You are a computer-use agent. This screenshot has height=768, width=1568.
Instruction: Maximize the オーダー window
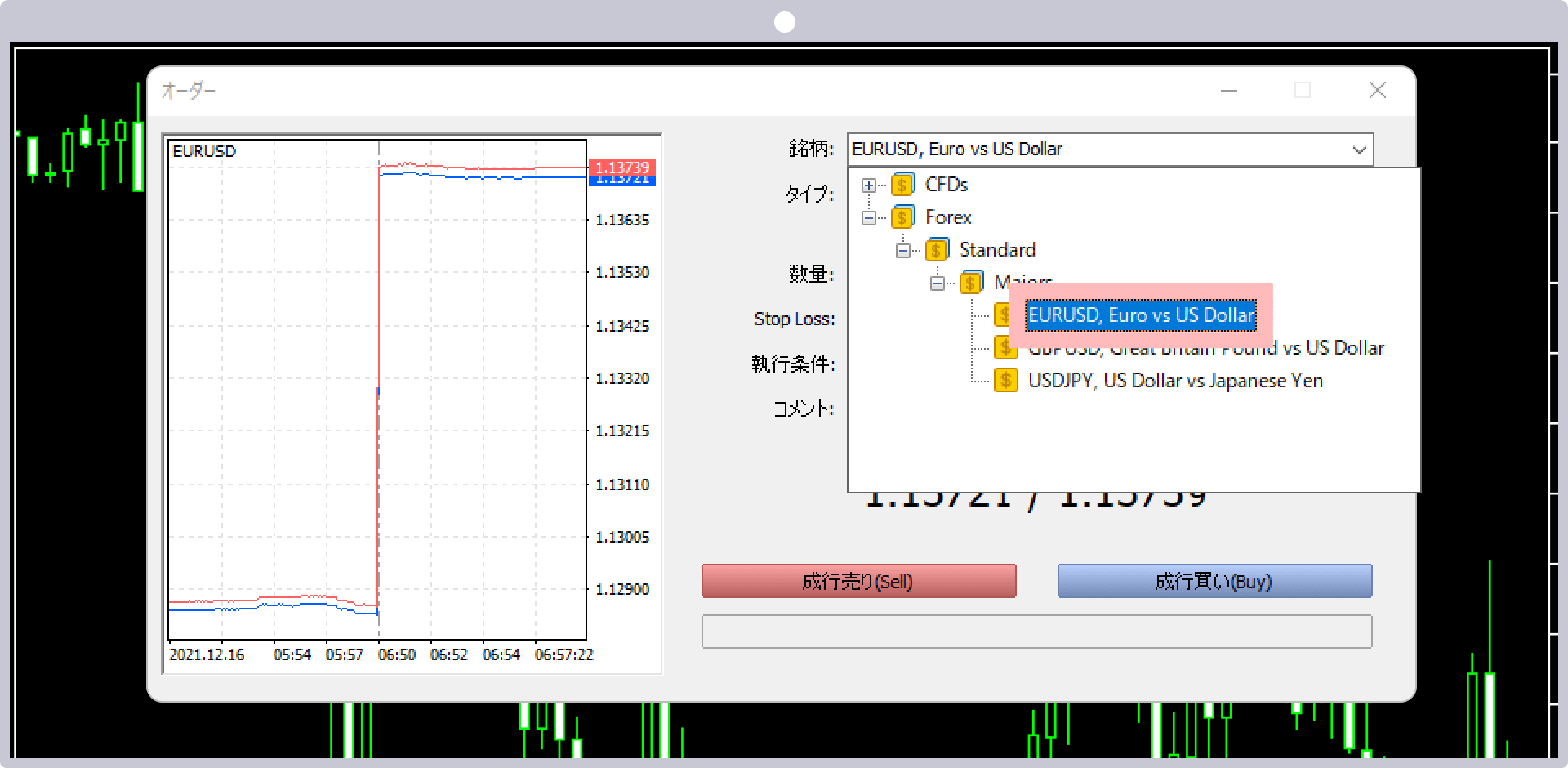[x=1303, y=91]
